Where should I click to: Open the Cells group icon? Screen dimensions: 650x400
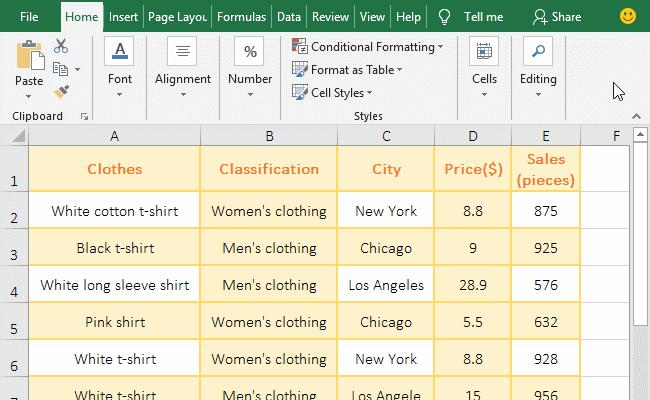484,51
